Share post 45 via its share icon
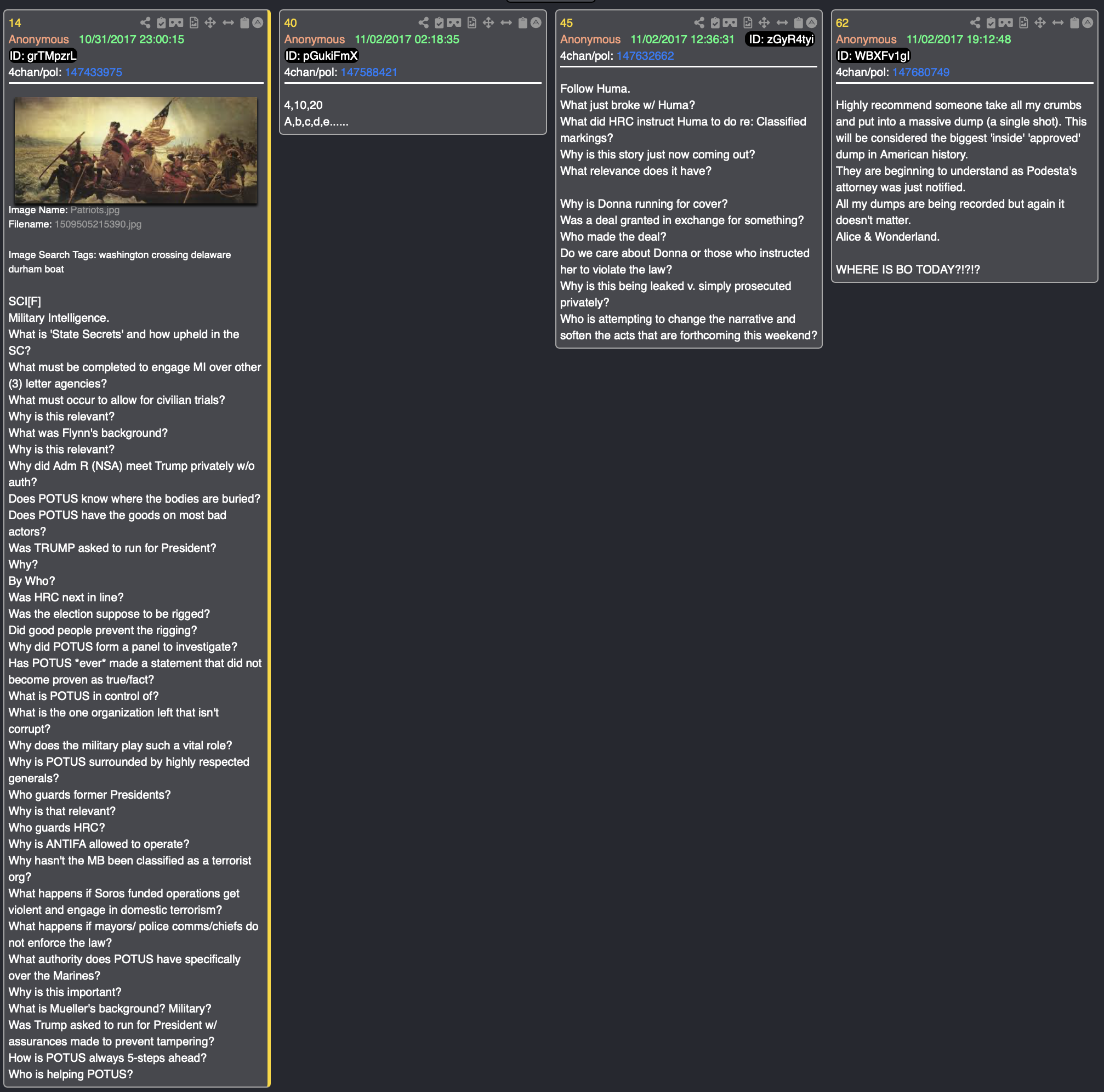 click(x=699, y=23)
